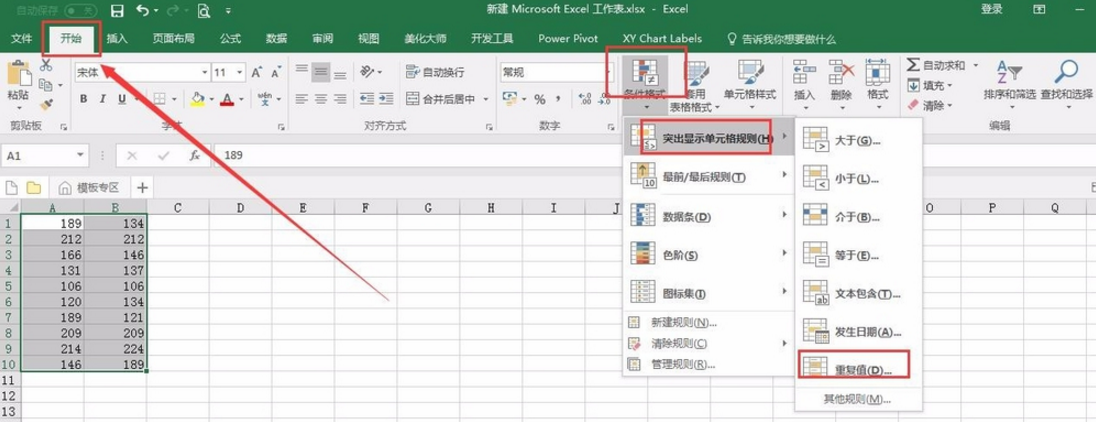Image resolution: width=1096 pixels, height=422 pixels.
Task: Click the Format cells icon
Action: point(877,71)
